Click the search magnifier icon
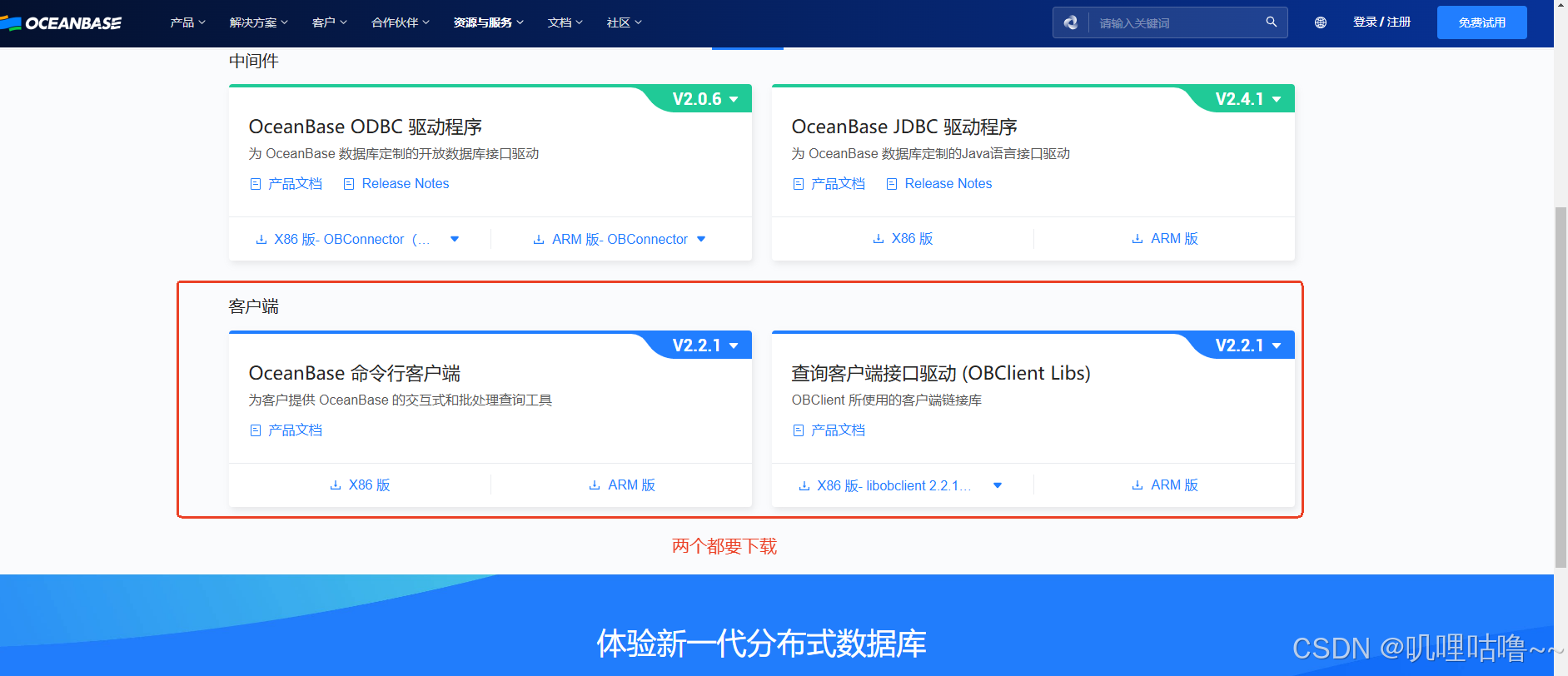Screen dimensions: 1568x676 (1272, 22)
